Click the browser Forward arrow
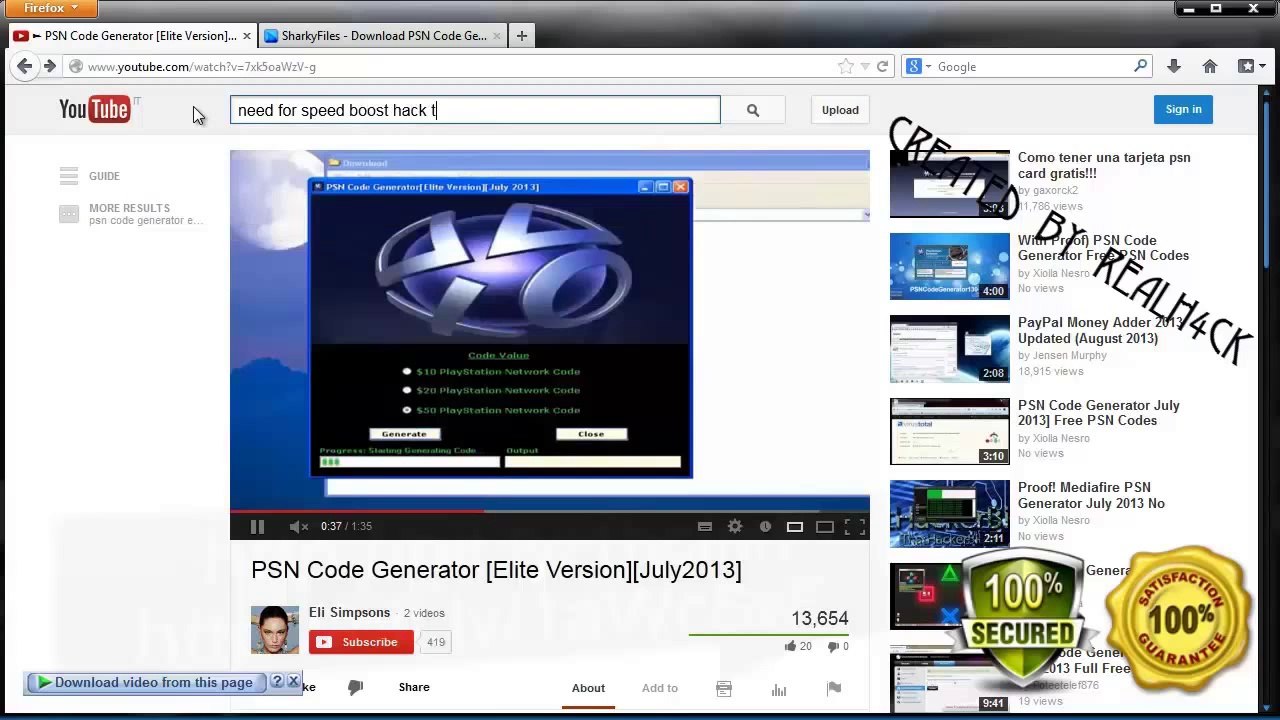The width and height of the screenshot is (1280, 720). point(49,66)
